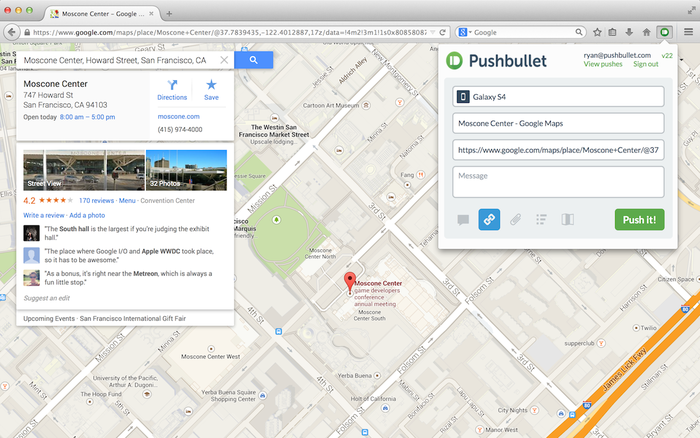Click the phone number (415) 974-4000

click(180, 129)
